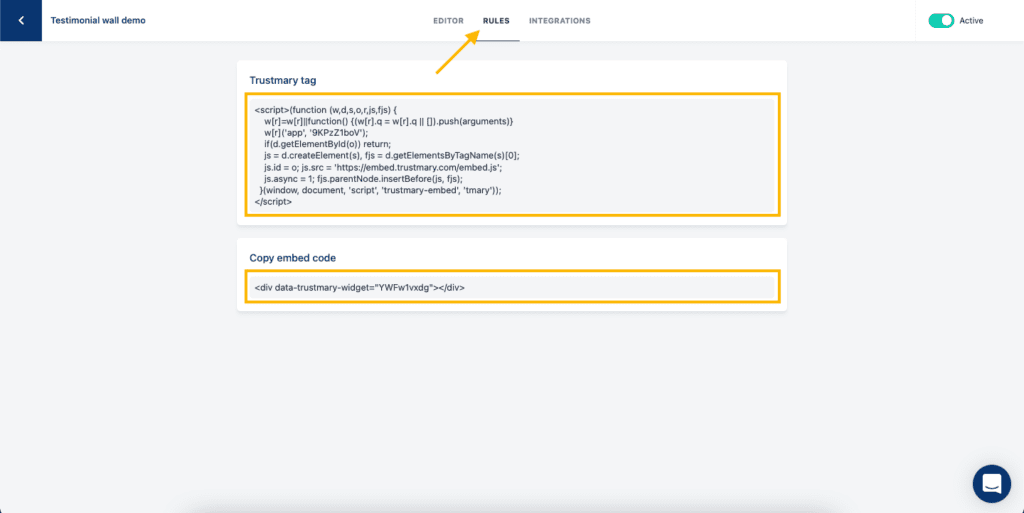1024x513 pixels.
Task: Switch to the Editor tab
Action: [448, 21]
